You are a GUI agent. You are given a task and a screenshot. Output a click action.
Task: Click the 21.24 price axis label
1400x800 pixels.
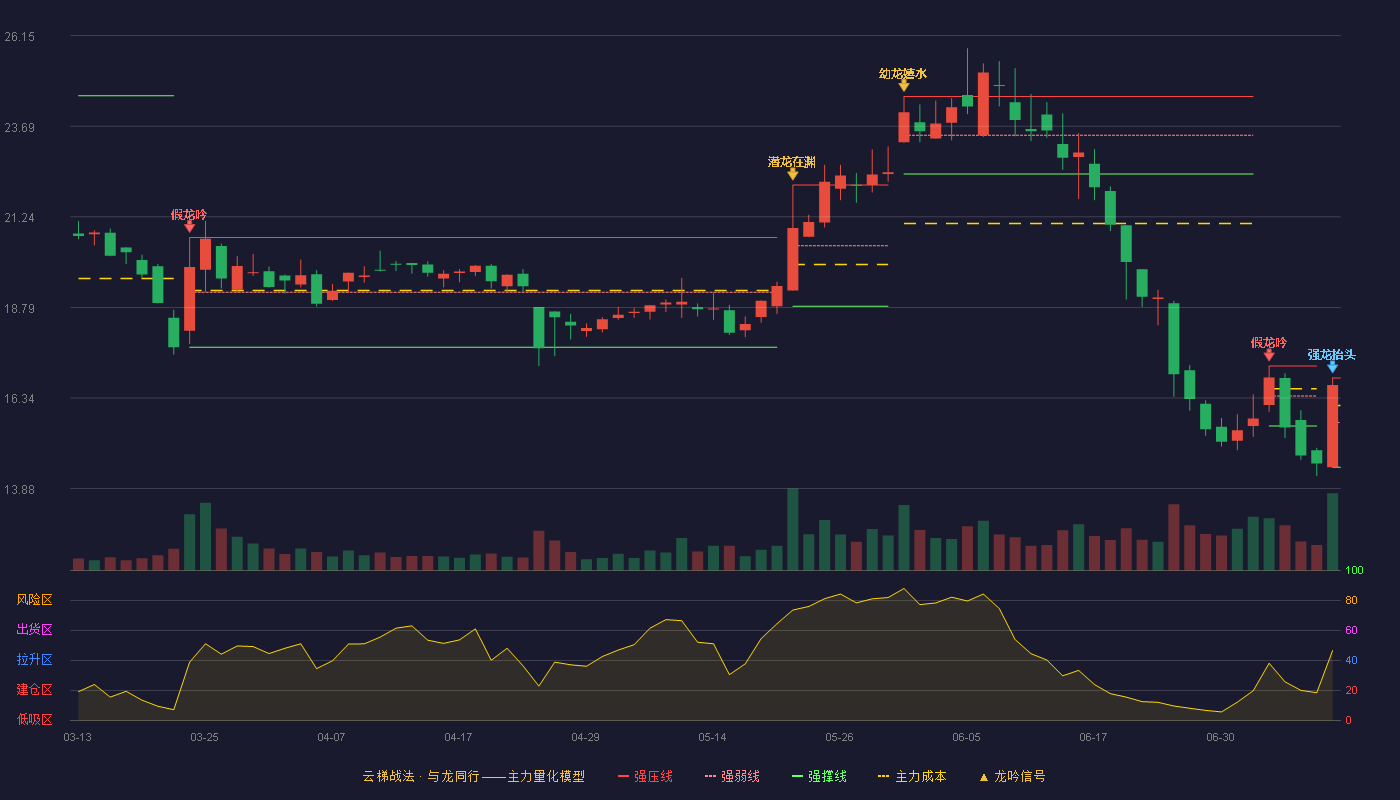tap(20, 217)
